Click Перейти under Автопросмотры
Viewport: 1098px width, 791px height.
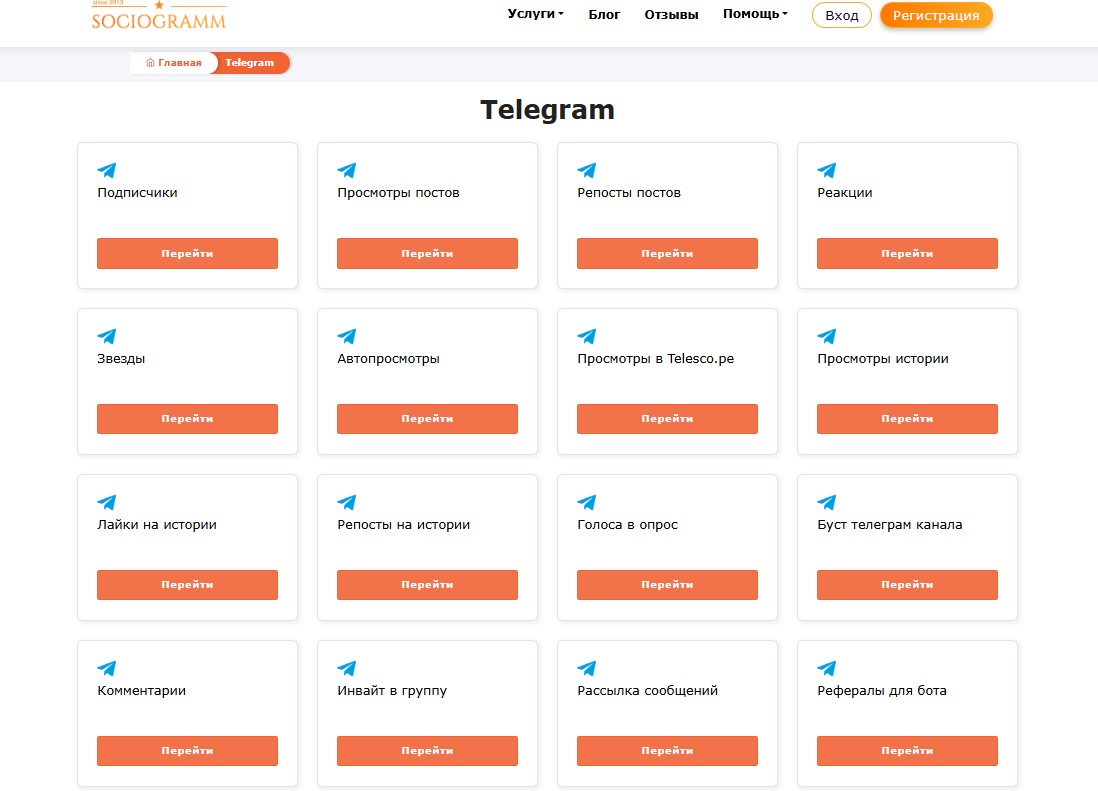tap(427, 419)
